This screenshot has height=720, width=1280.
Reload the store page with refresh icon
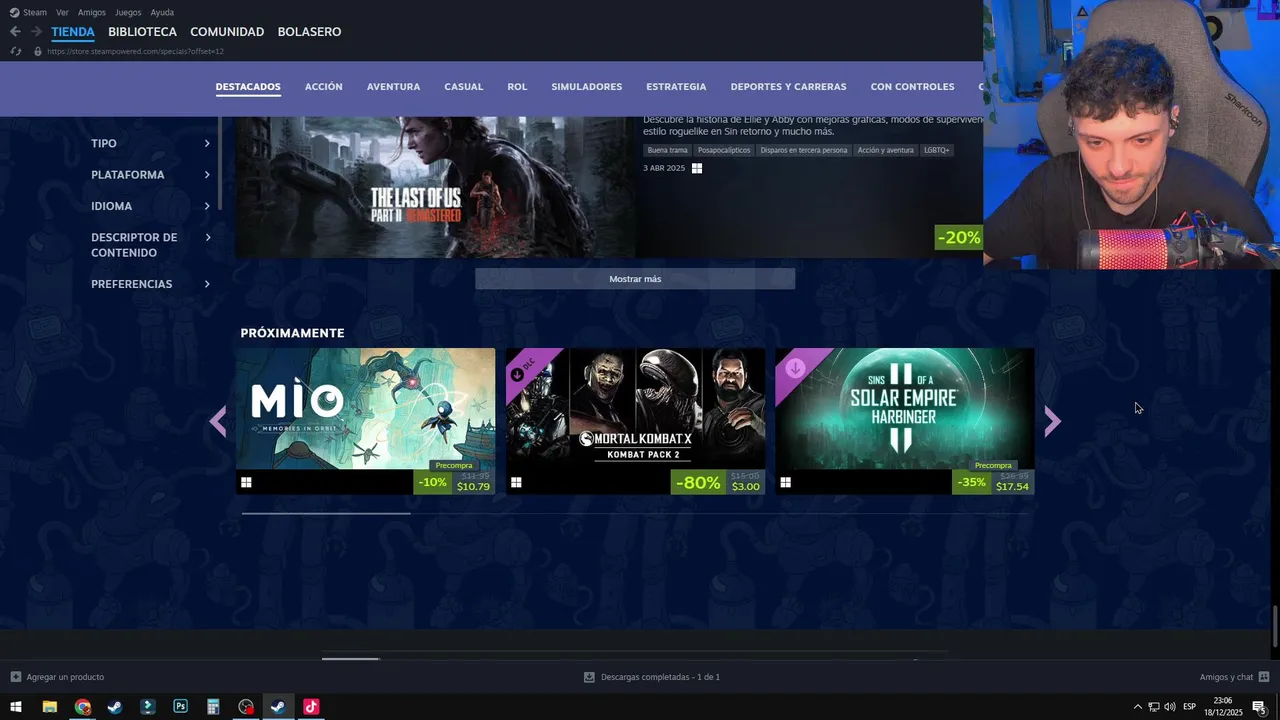[15, 51]
